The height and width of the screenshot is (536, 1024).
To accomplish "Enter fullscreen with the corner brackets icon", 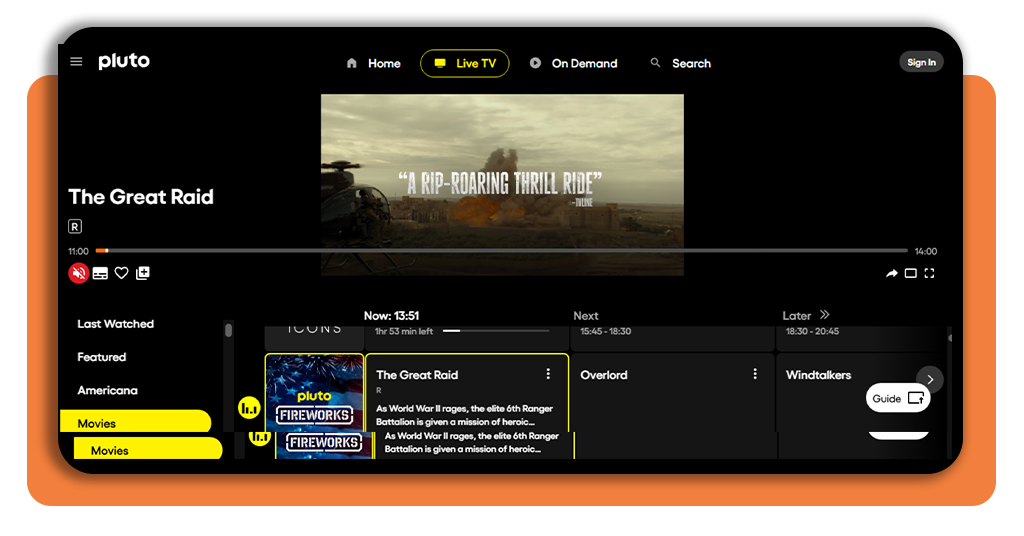I will coord(929,273).
